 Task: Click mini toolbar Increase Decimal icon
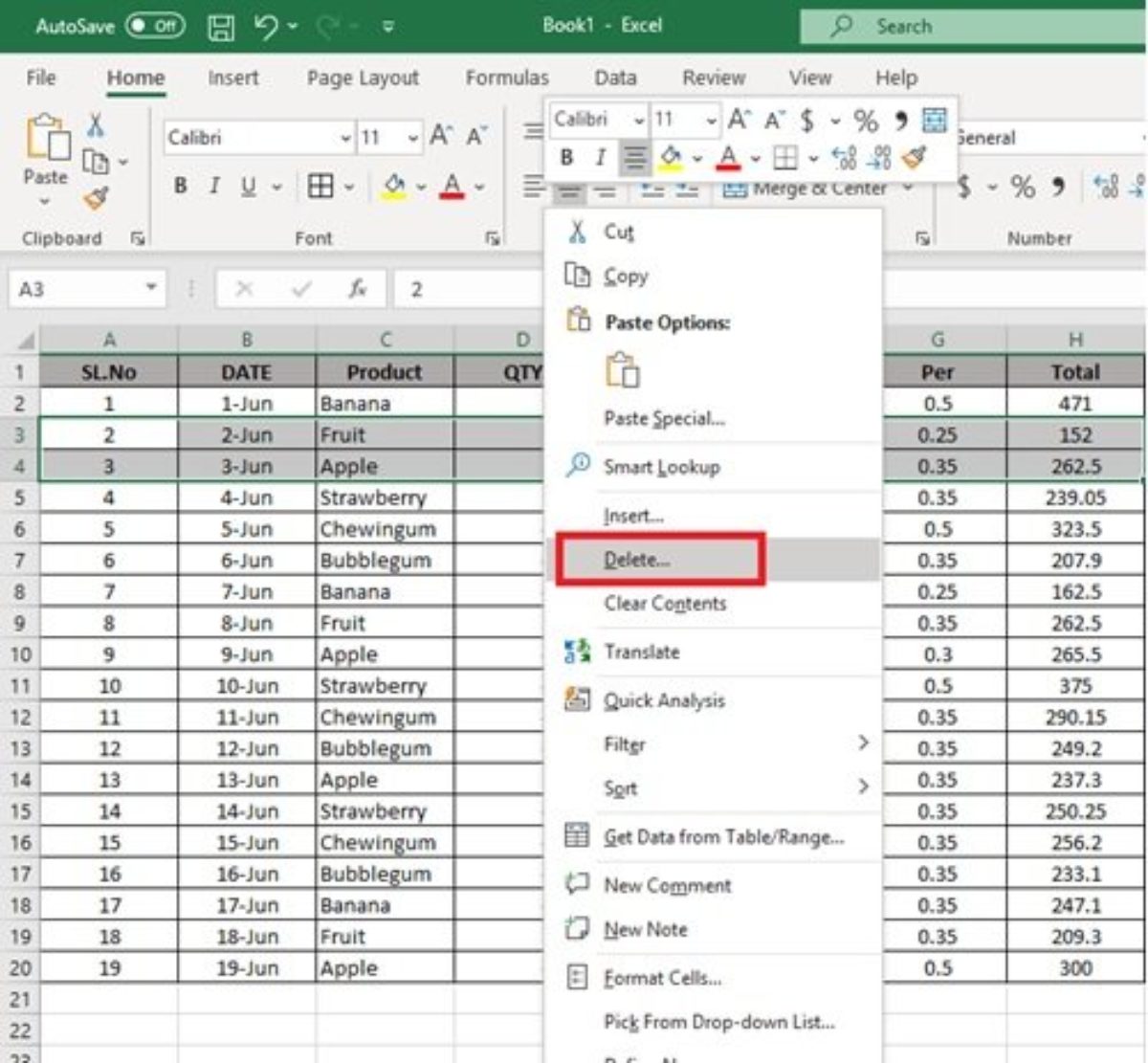[x=844, y=157]
